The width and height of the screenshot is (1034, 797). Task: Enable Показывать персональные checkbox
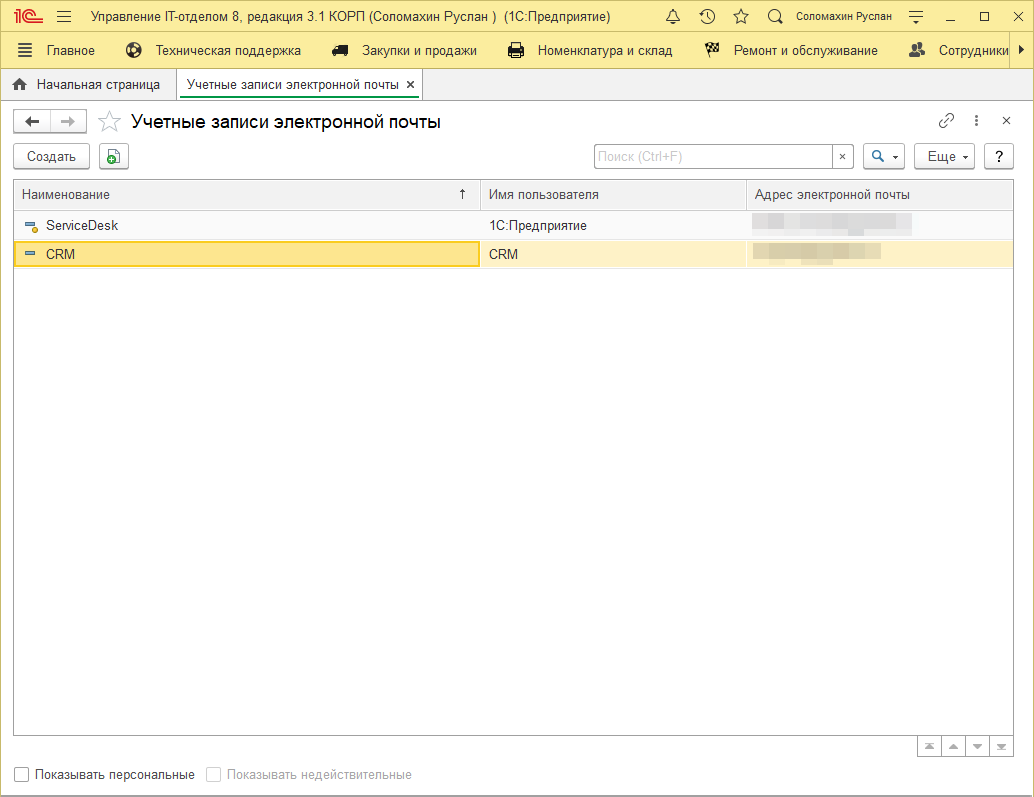click(x=22, y=774)
